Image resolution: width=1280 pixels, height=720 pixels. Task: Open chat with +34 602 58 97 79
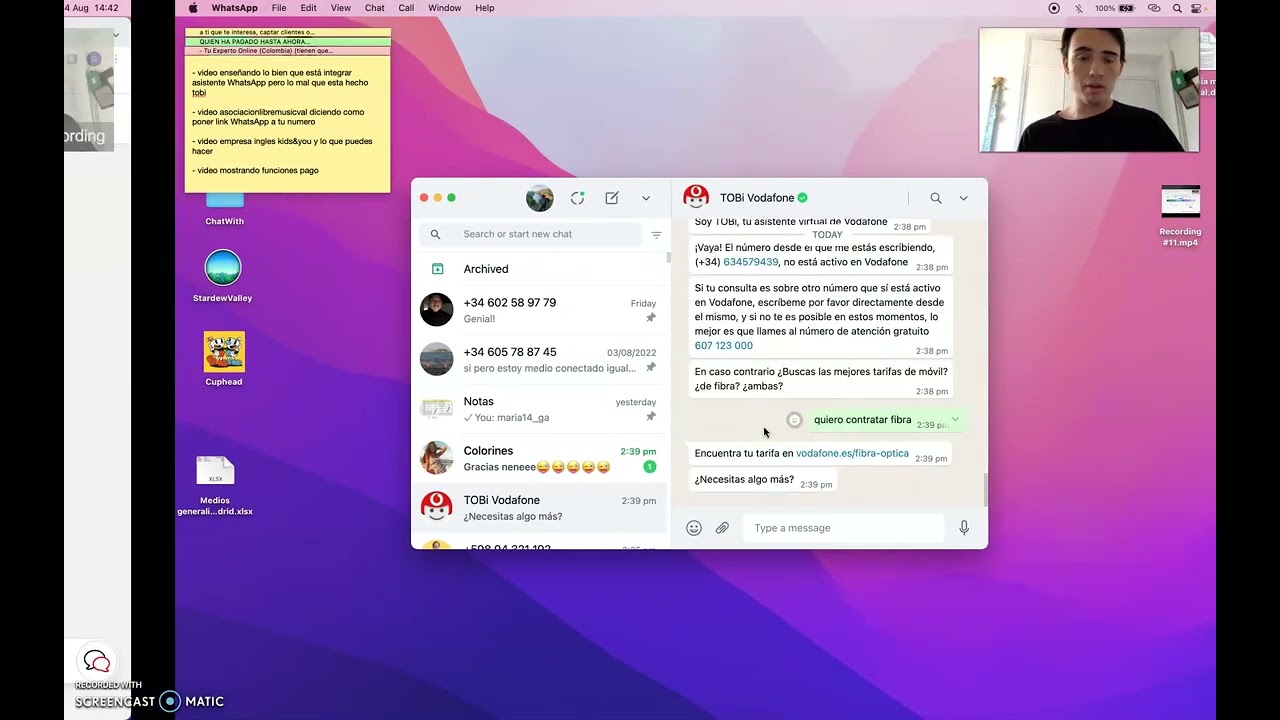coord(539,310)
